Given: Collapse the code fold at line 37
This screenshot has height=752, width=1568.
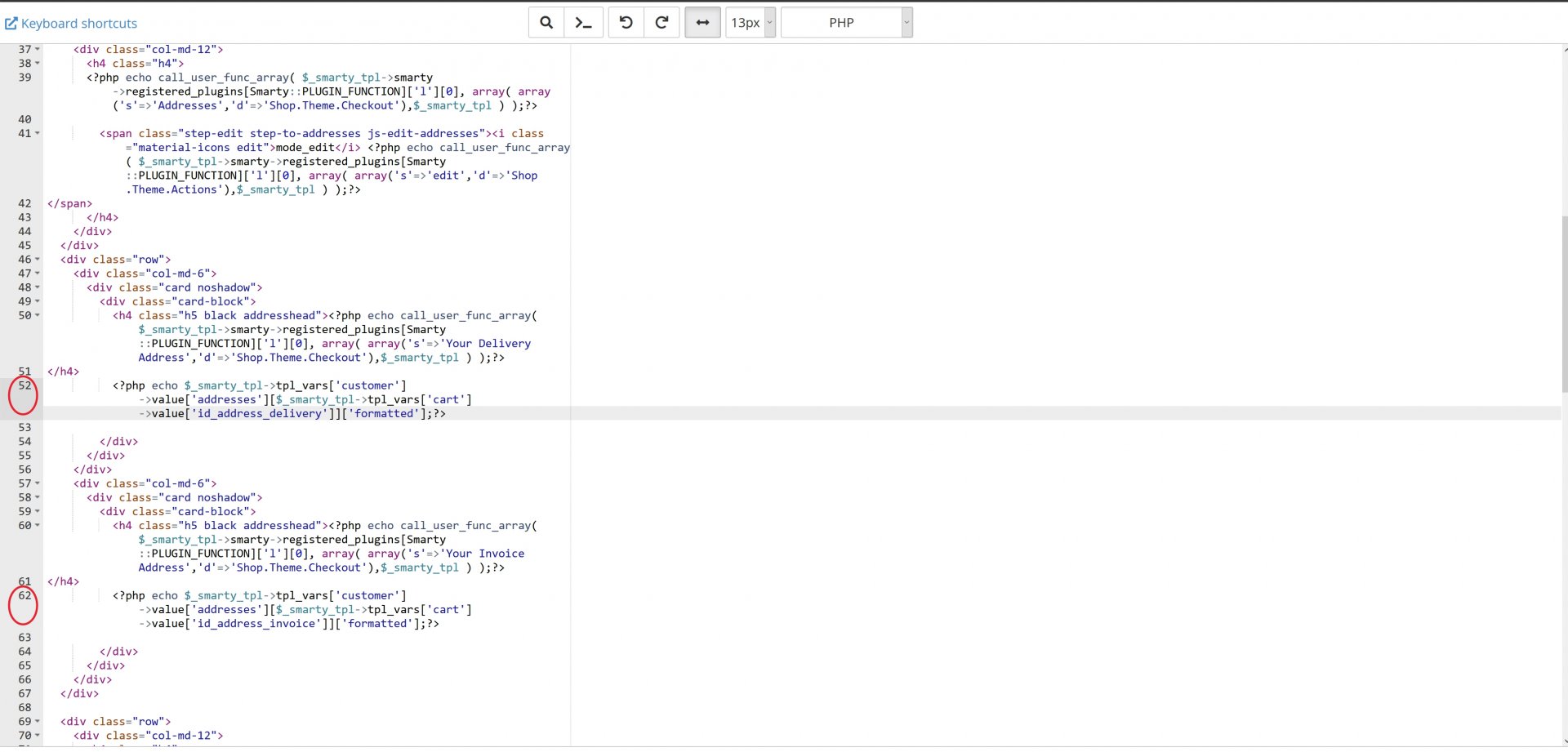Looking at the screenshot, I should click(x=38, y=50).
